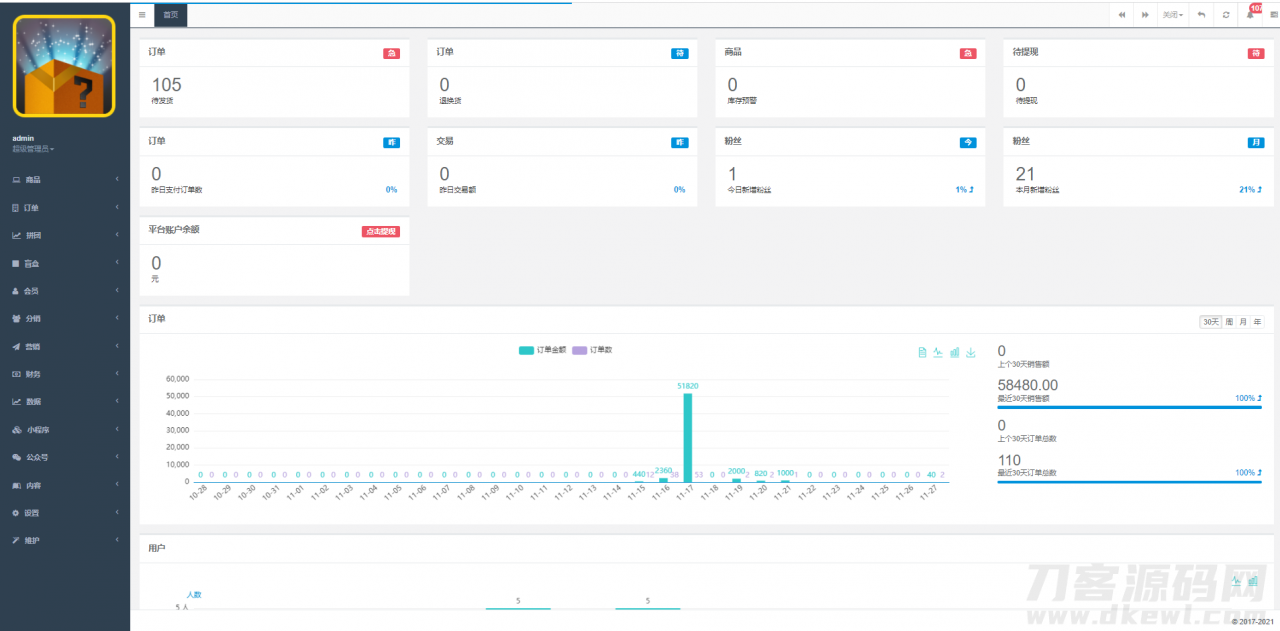1280x631 pixels.
Task: Switch order chart to bar view icon
Action: (x=954, y=352)
